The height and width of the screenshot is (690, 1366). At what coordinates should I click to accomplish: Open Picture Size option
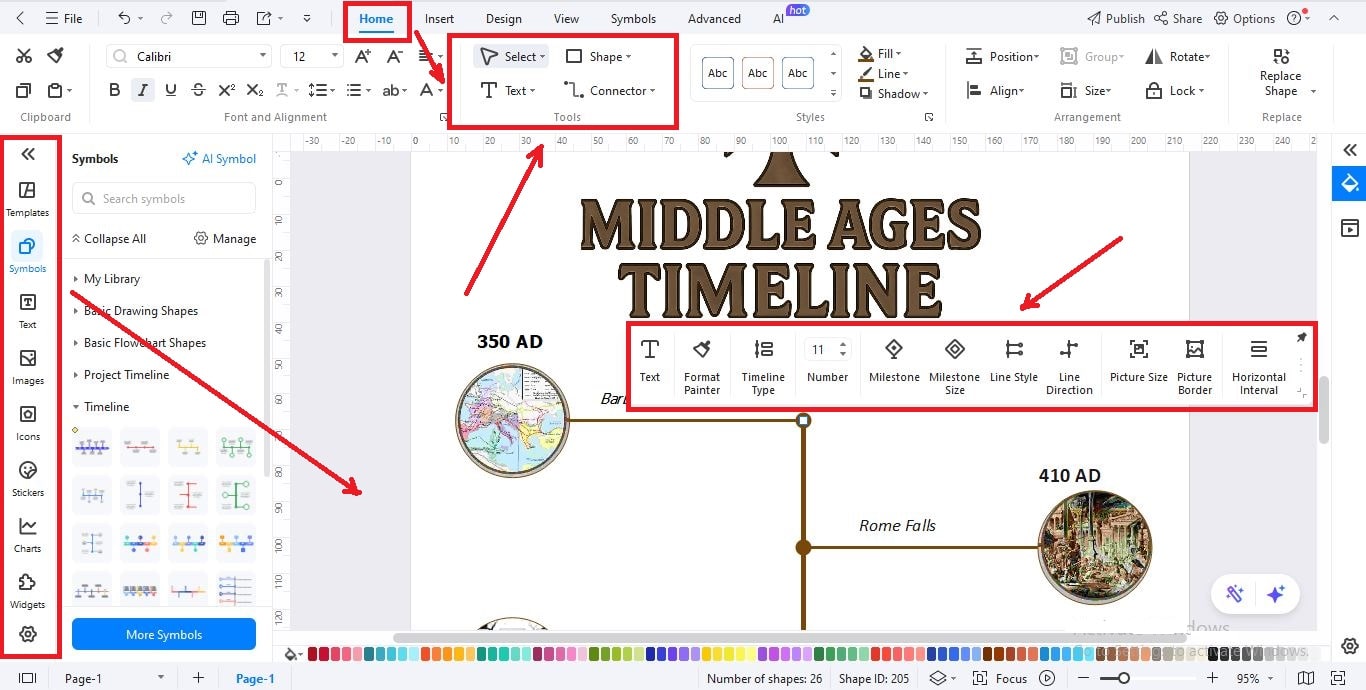pyautogui.click(x=1138, y=361)
